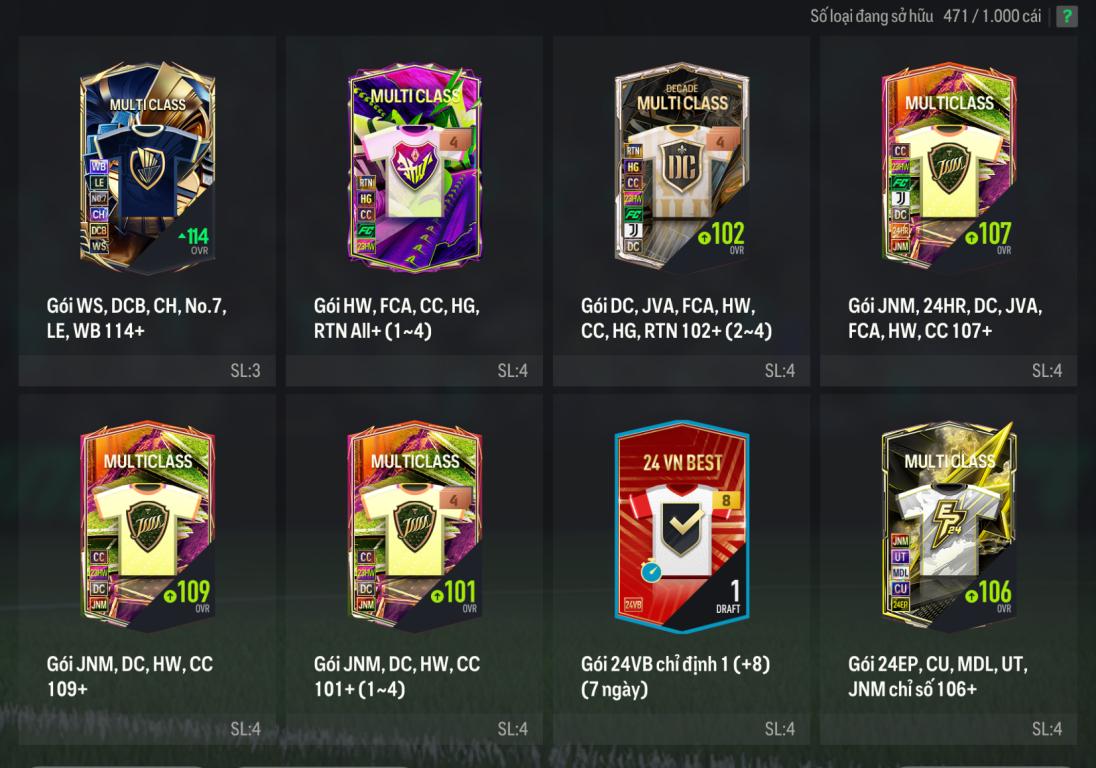The image size is (1096, 768).
Task: Click 'Gói WS, DCB, CH, No.7, LE, WB 114+' label
Action: [x=137, y=318]
